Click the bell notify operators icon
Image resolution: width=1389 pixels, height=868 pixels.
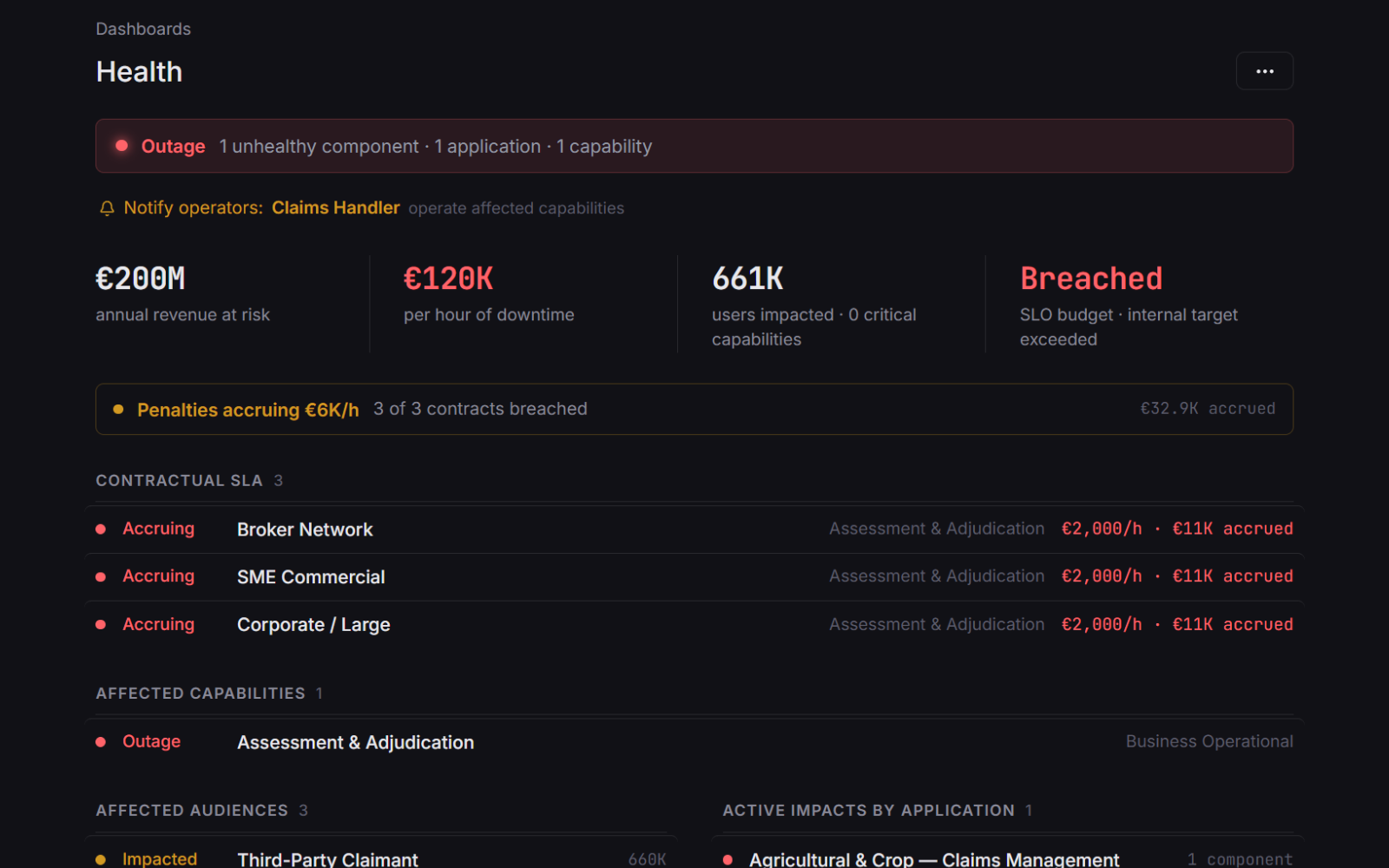click(x=107, y=208)
